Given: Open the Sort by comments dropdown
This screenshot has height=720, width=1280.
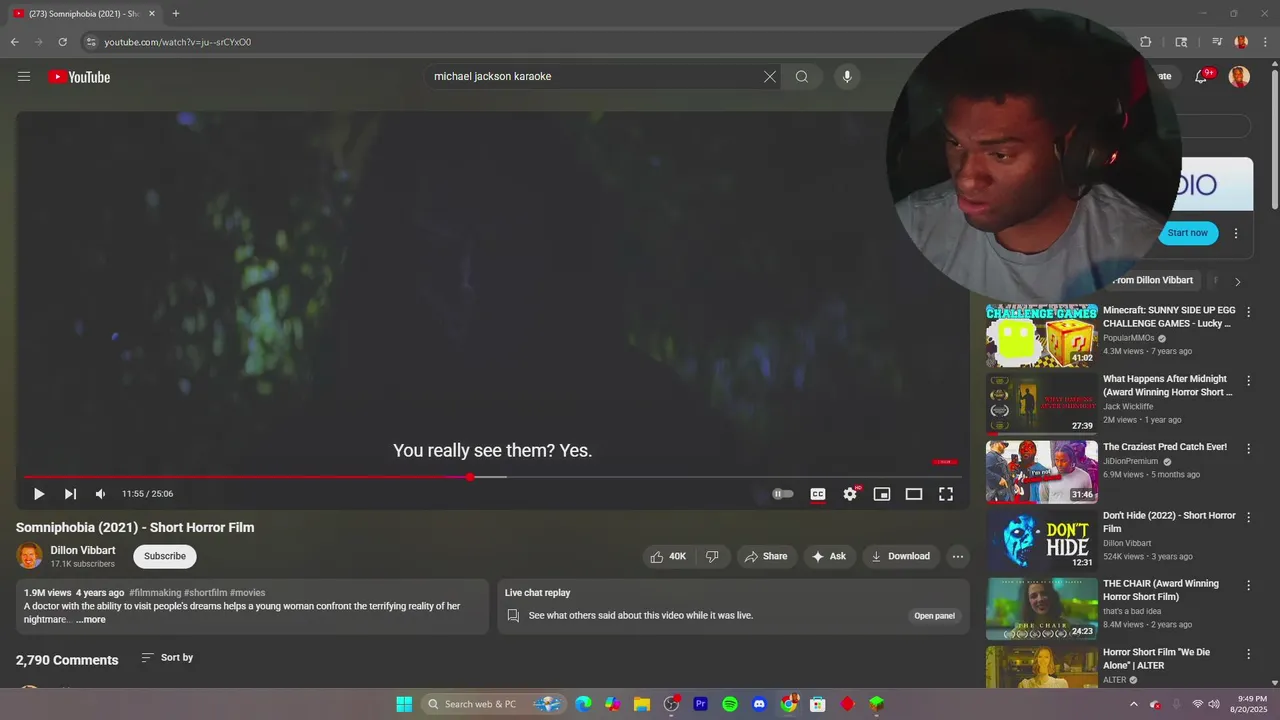Looking at the screenshot, I should tap(167, 657).
